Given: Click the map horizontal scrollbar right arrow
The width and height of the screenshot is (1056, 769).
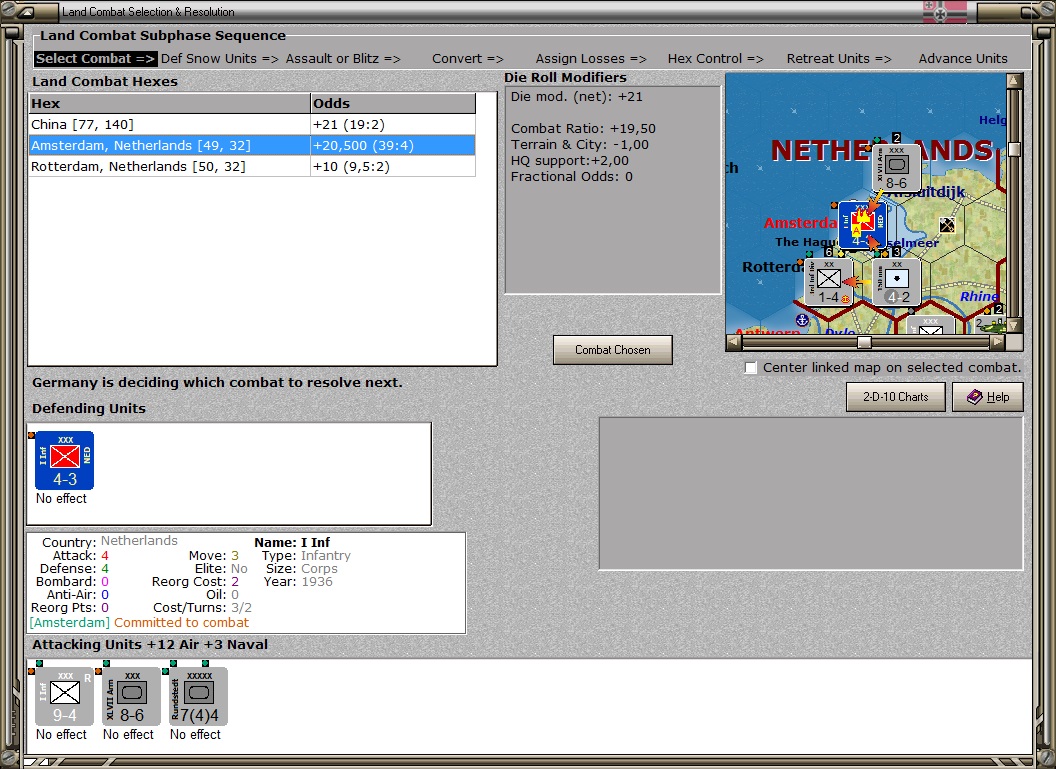Looking at the screenshot, I should click(997, 342).
